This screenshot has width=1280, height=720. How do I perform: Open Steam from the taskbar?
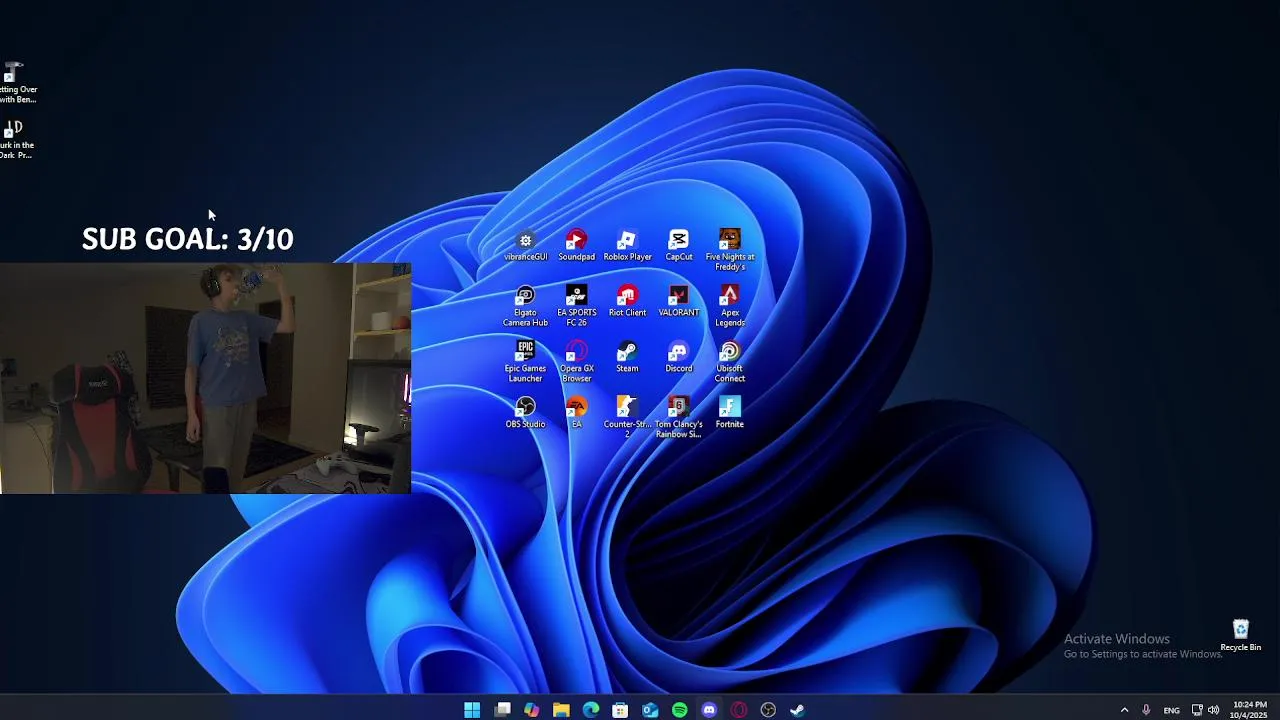798,710
